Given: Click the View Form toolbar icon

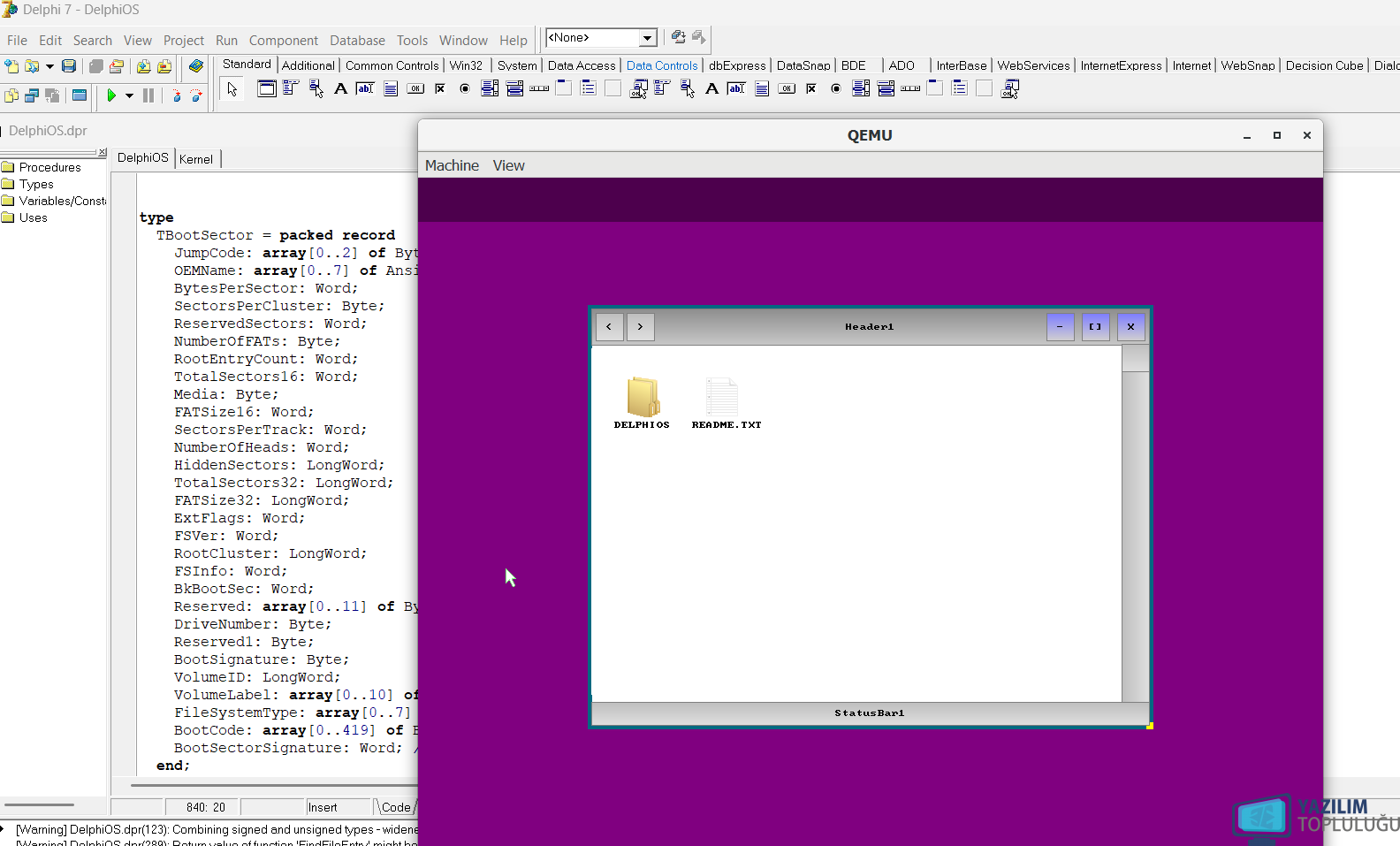Looking at the screenshot, I should tap(32, 95).
